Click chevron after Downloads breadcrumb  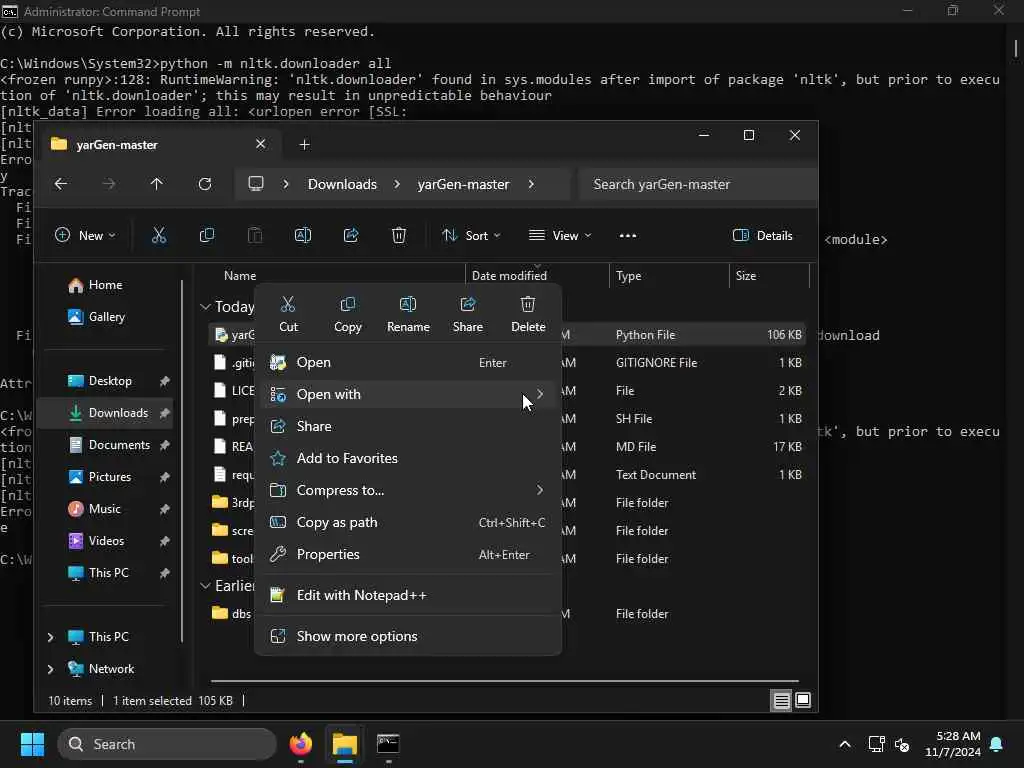click(x=396, y=184)
